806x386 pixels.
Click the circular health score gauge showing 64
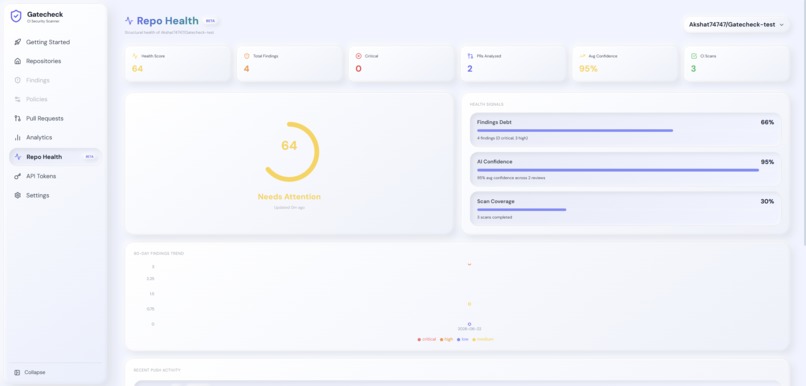[289, 152]
